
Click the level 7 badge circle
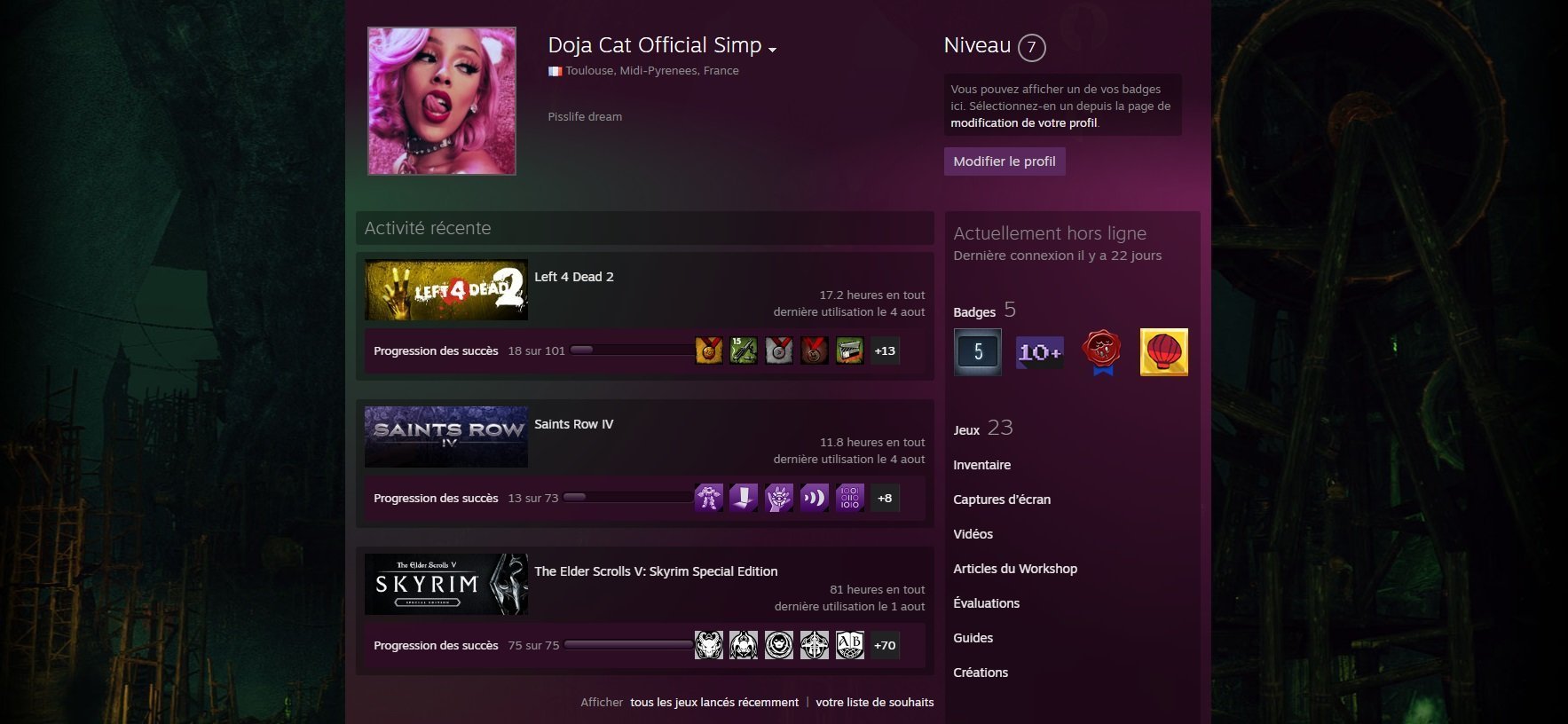[1031, 48]
